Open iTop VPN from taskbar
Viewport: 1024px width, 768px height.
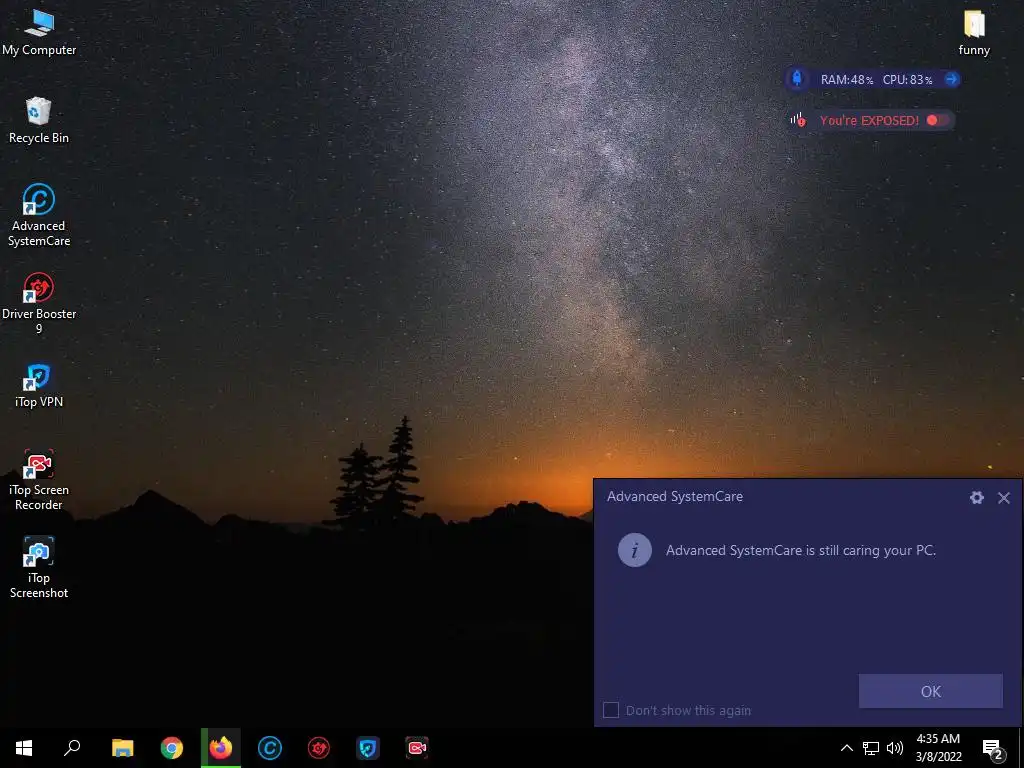(368, 748)
